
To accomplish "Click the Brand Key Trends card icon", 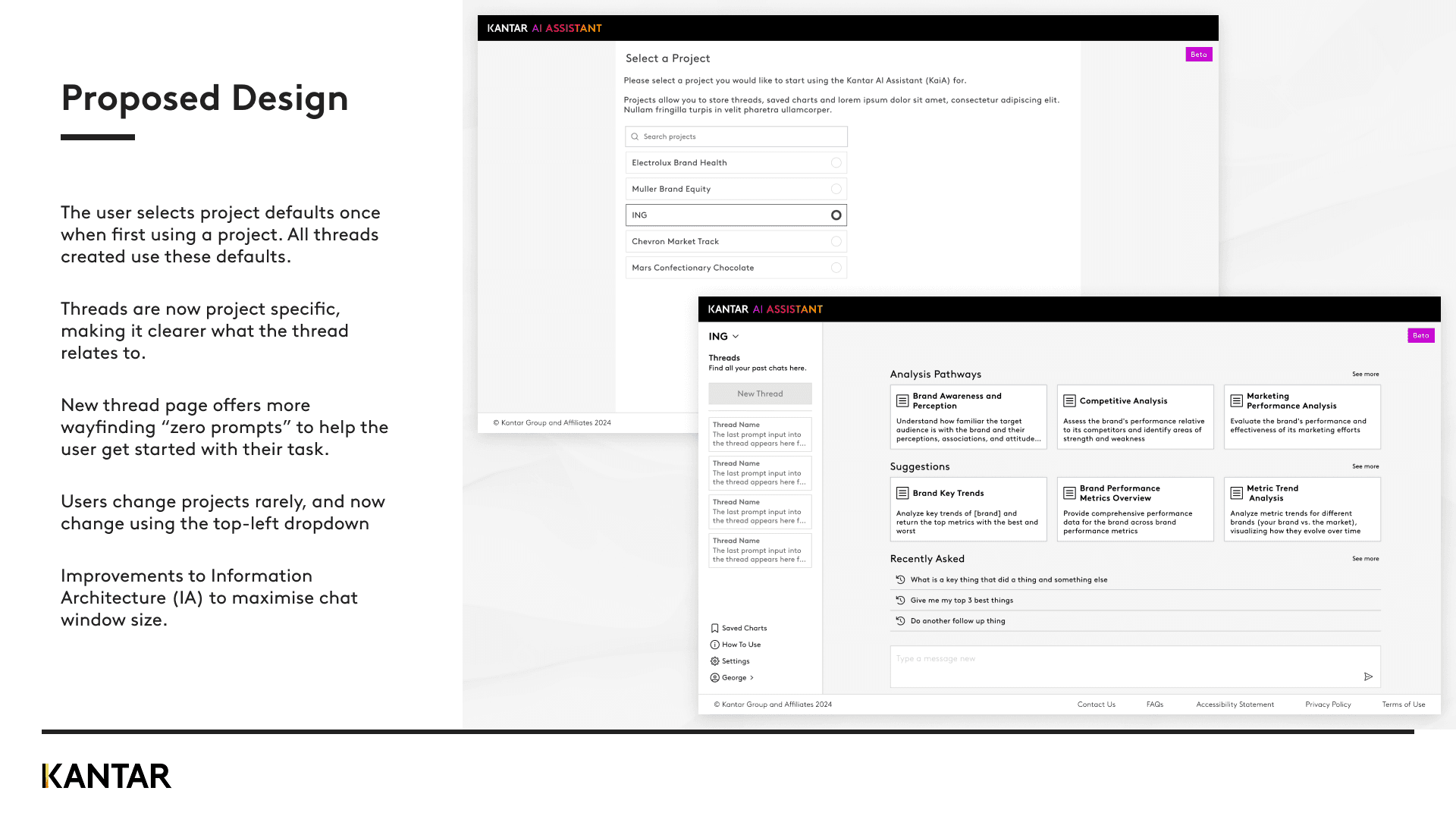I will 902,493.
